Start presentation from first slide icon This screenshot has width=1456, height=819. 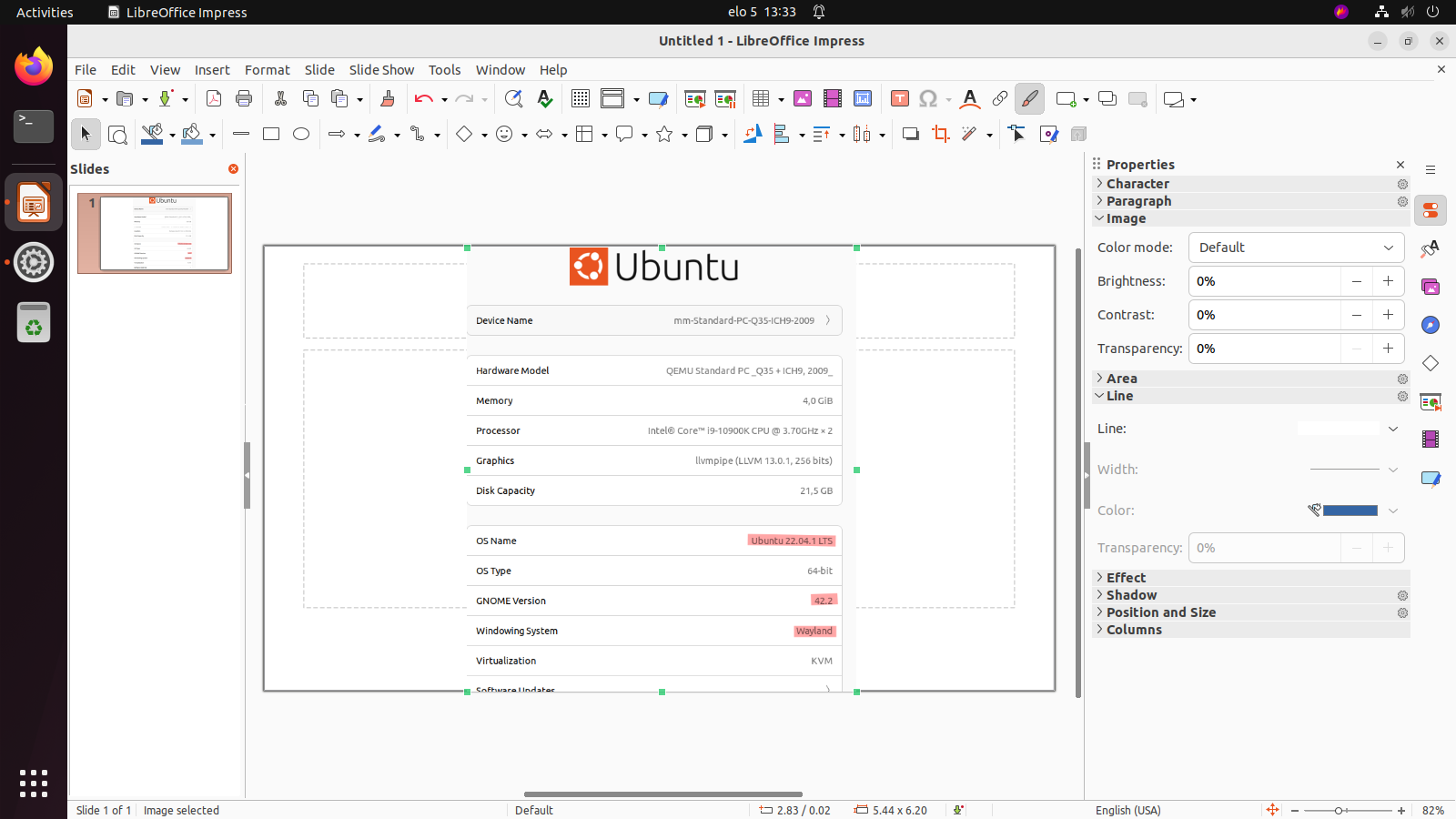(x=695, y=99)
